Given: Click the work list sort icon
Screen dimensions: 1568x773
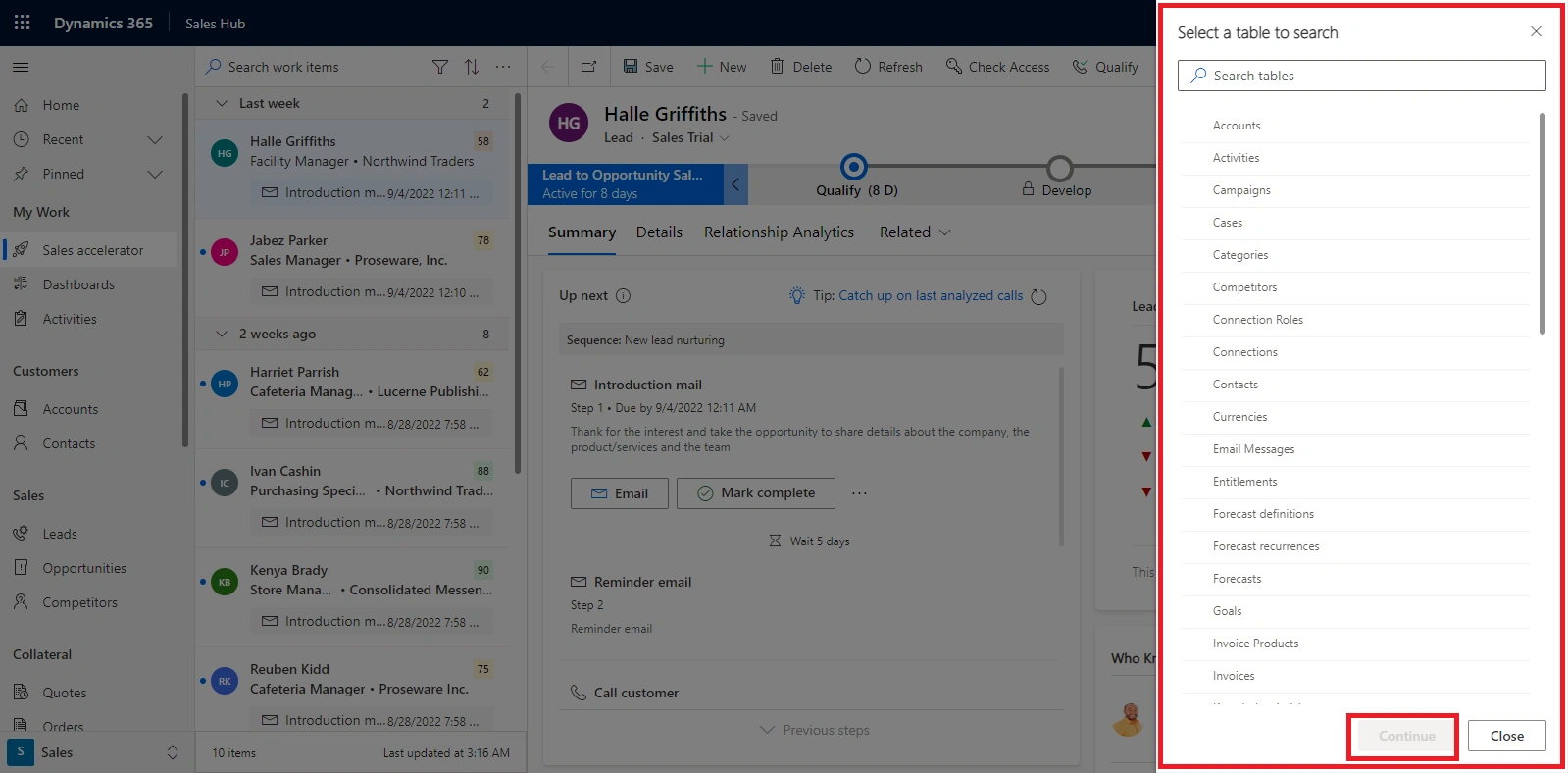Looking at the screenshot, I should tap(472, 67).
